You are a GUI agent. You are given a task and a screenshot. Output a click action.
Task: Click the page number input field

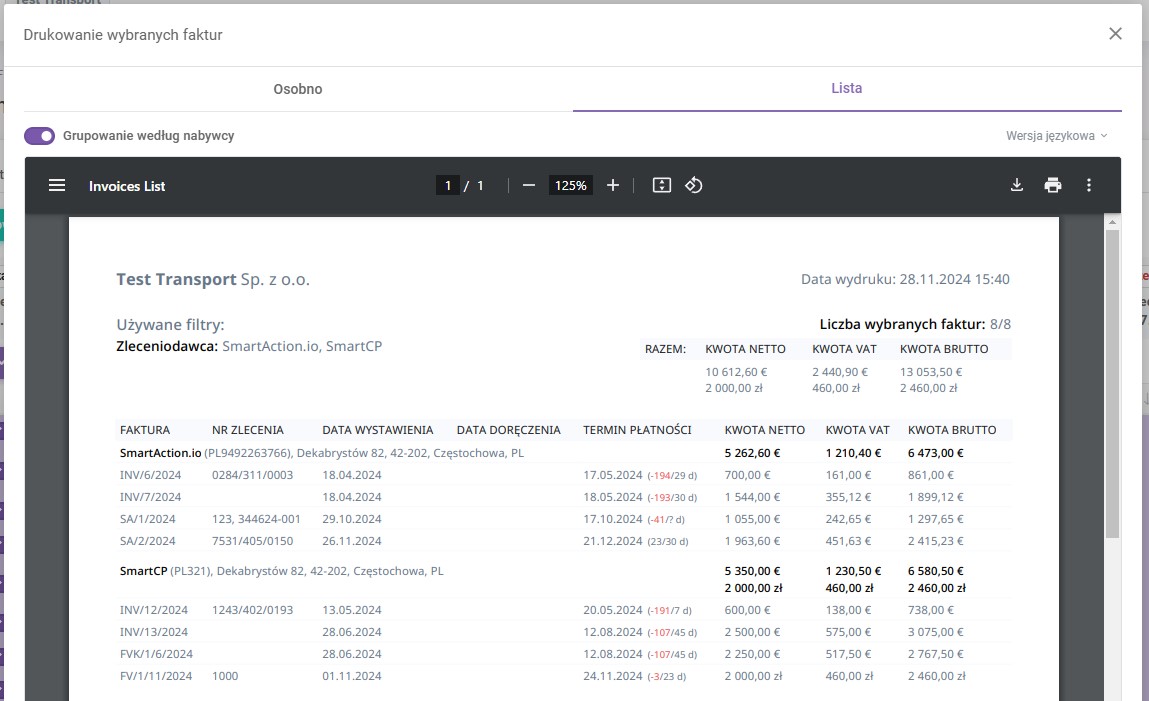pyautogui.click(x=448, y=185)
